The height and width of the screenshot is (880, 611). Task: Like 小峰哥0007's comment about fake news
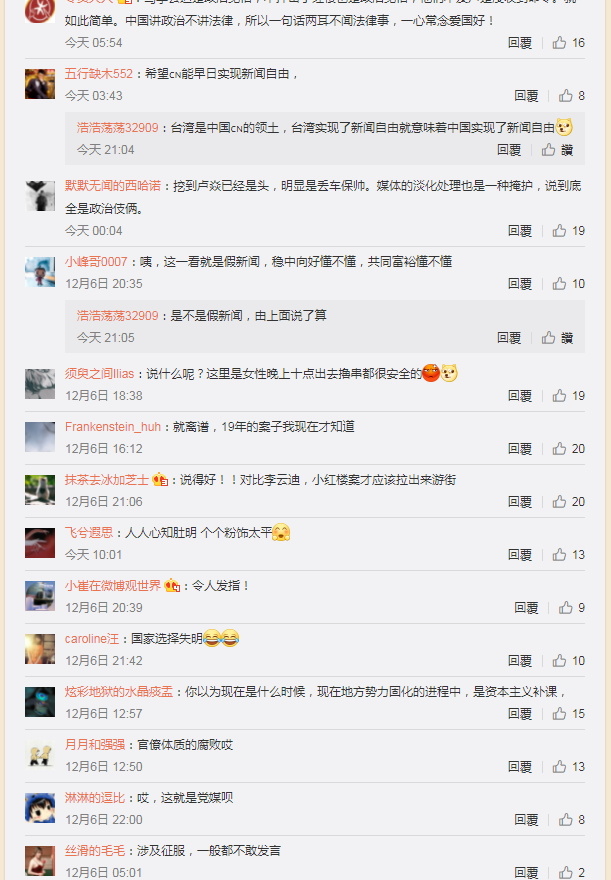[559, 284]
